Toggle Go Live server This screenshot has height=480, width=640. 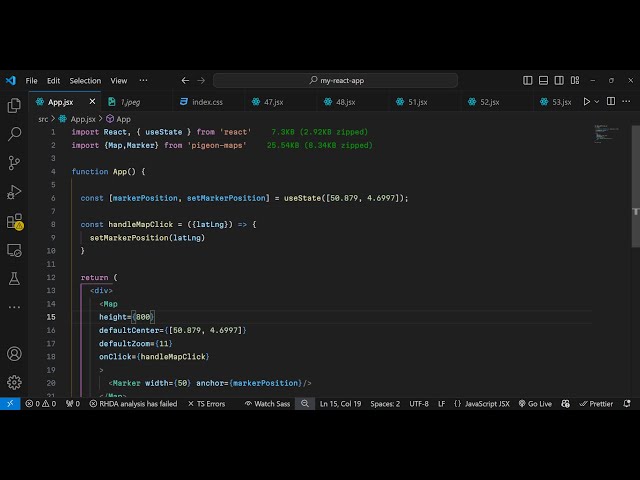(x=535, y=404)
